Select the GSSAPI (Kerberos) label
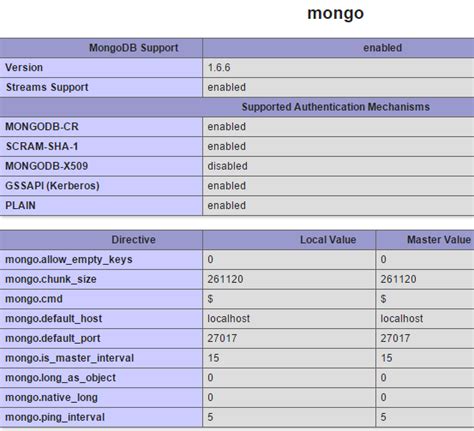The height and width of the screenshot is (431, 474). point(52,186)
